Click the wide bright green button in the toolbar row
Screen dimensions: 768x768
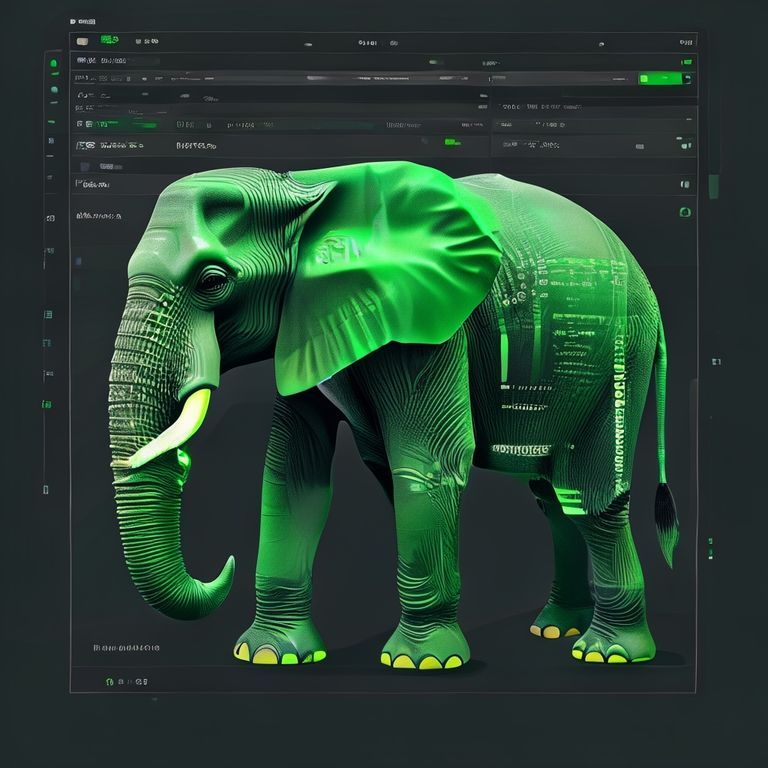tap(660, 78)
